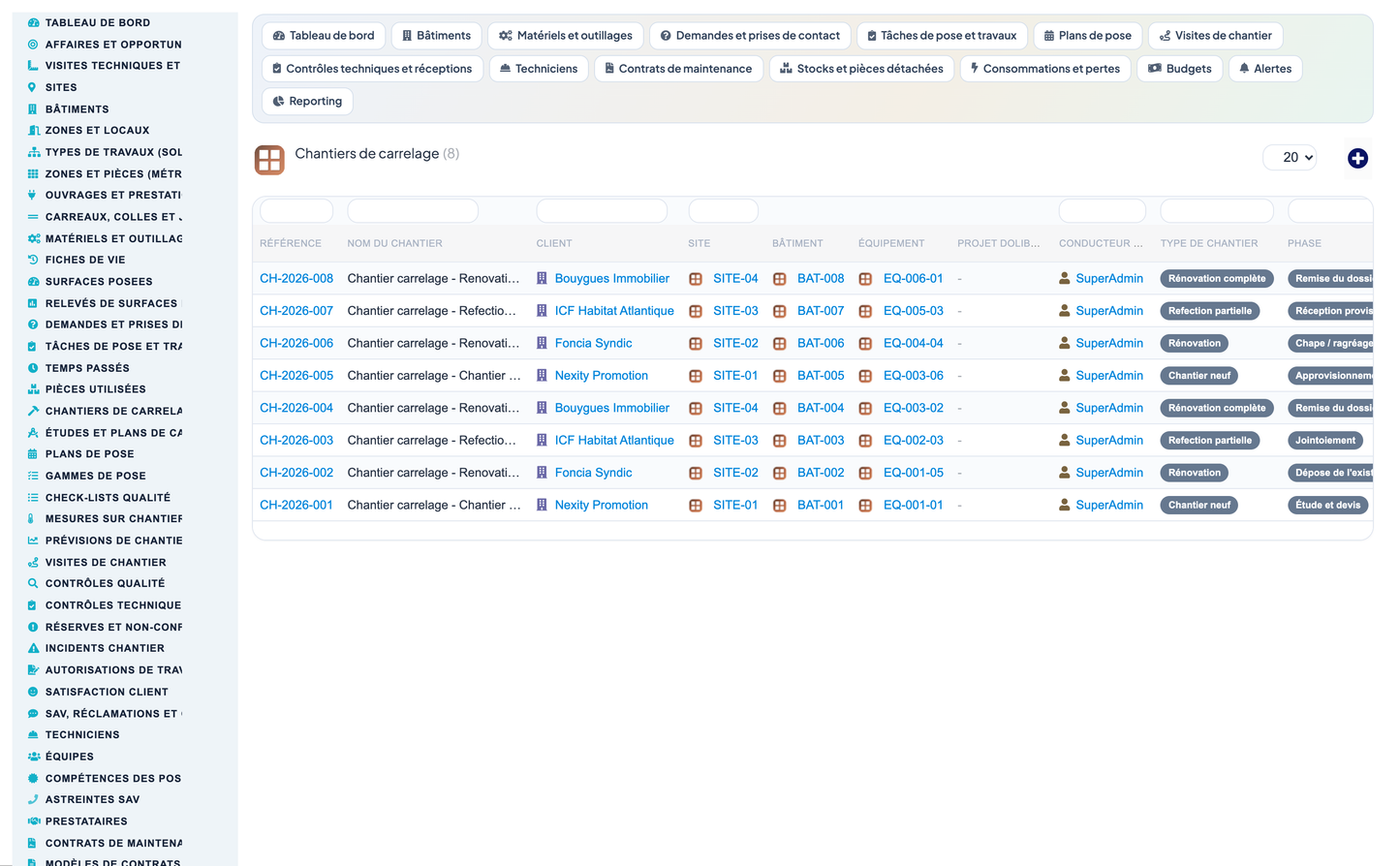1400x866 pixels.
Task: Click the pie chart icon in Reporting
Action: (278, 101)
